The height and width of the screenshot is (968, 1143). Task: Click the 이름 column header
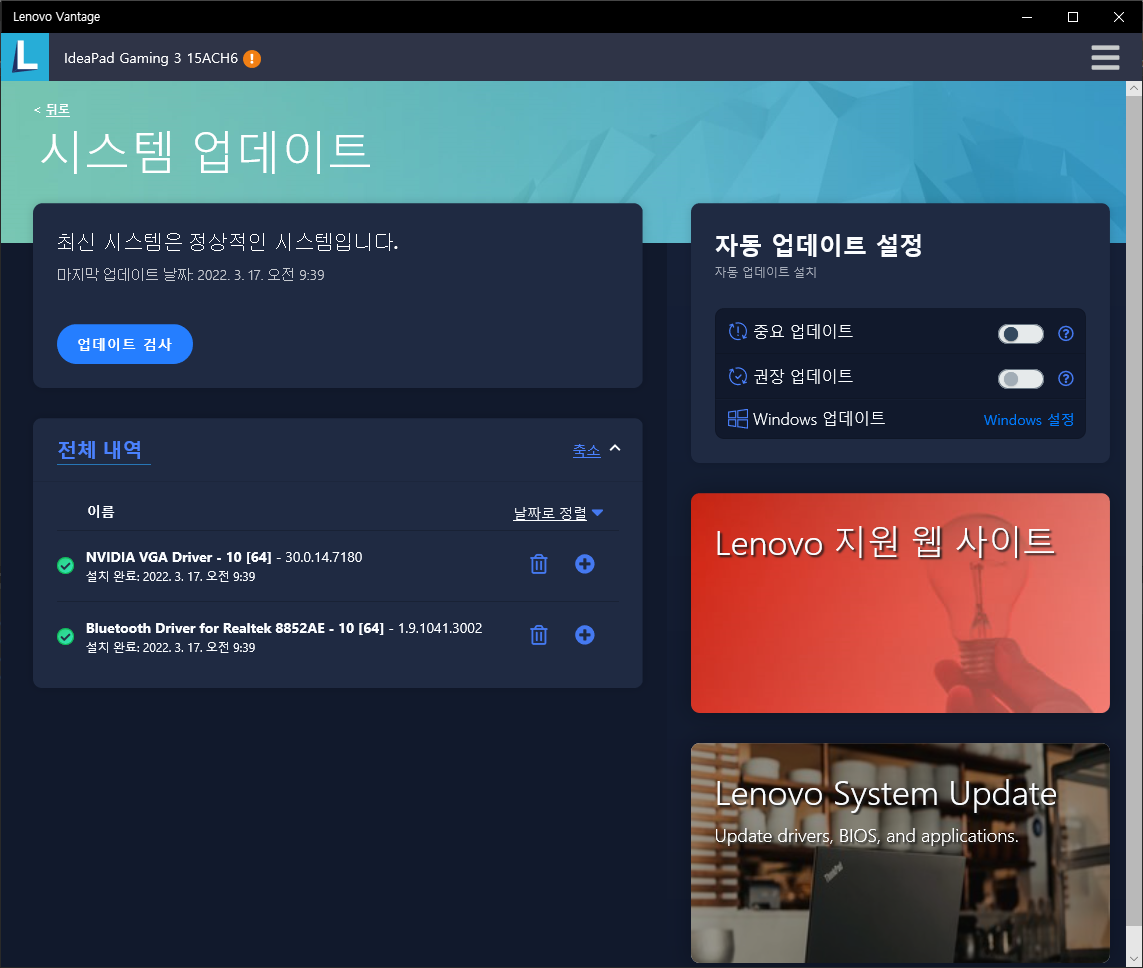(101, 512)
